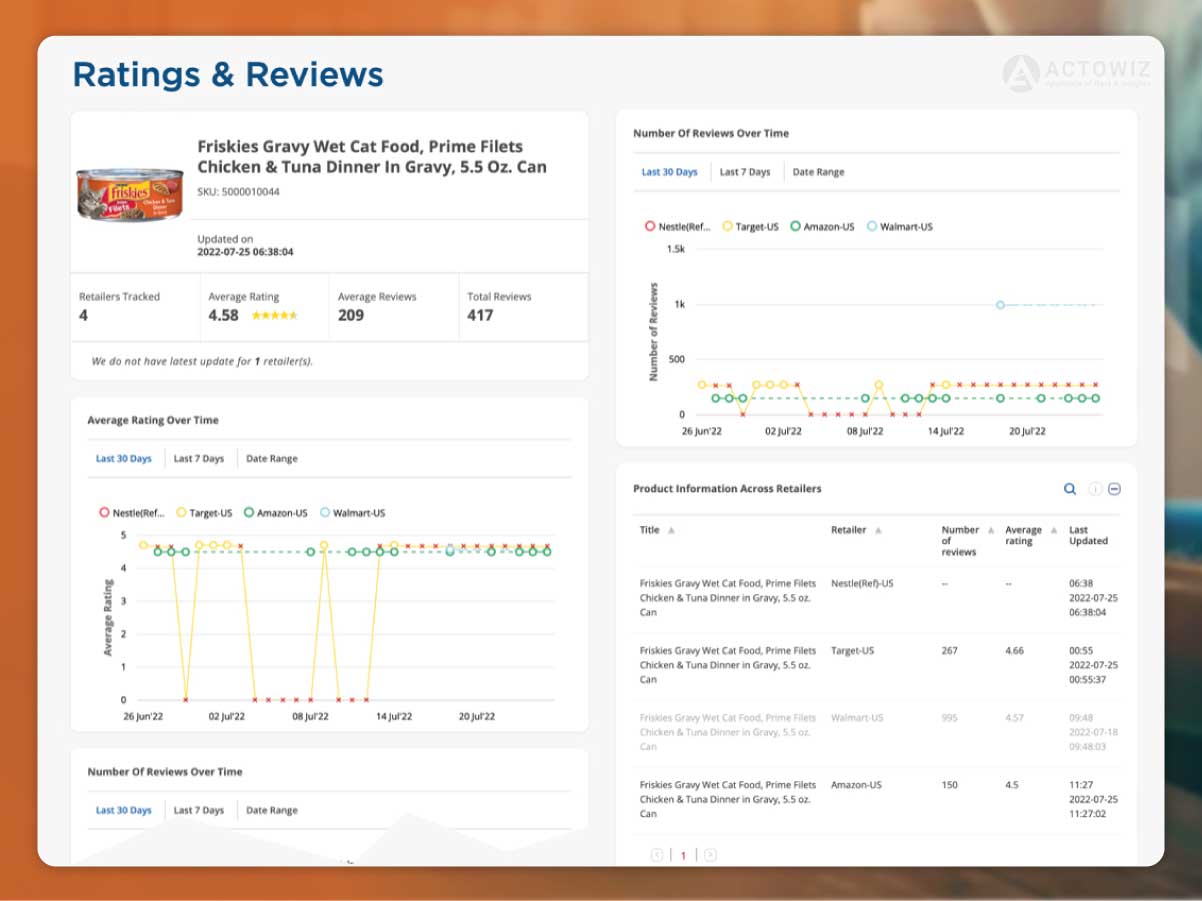Viewport: 1202px width, 901px height.
Task: Click the missing retailer update notice
Action: [x=202, y=361]
